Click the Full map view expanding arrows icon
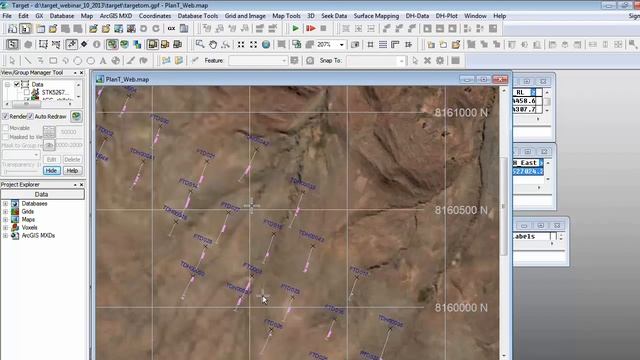Image resolution: width=640 pixels, height=360 pixels. pyautogui.click(x=253, y=44)
